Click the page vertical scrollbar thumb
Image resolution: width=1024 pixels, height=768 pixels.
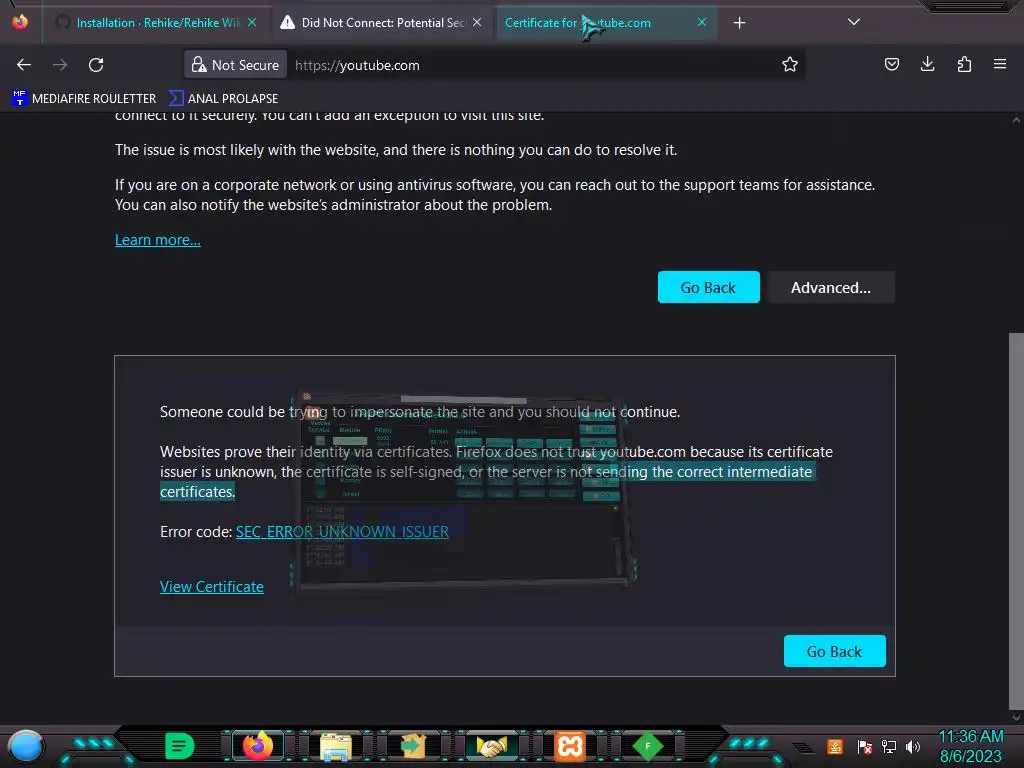(x=1016, y=521)
